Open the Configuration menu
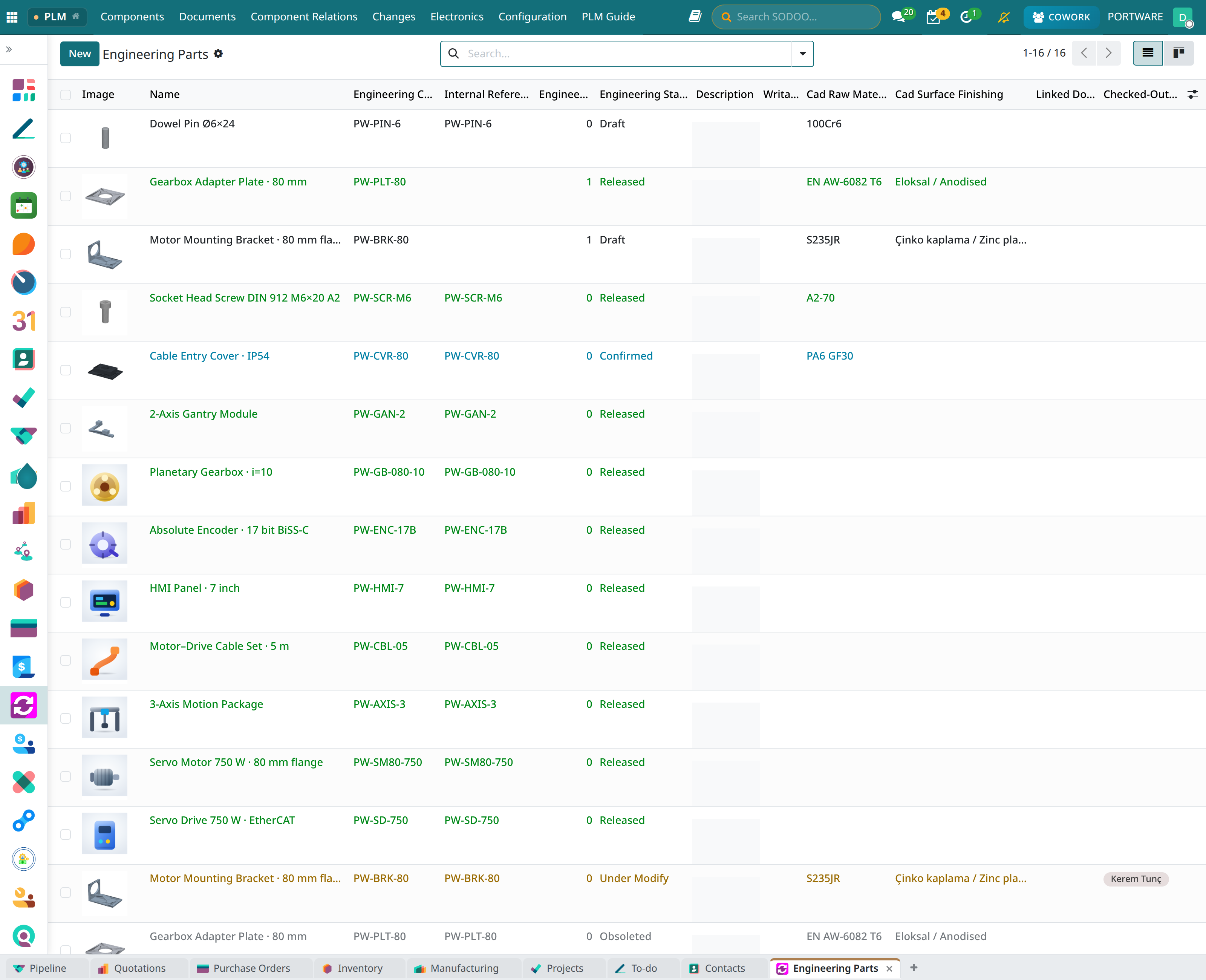The image size is (1206, 980). coord(532,17)
